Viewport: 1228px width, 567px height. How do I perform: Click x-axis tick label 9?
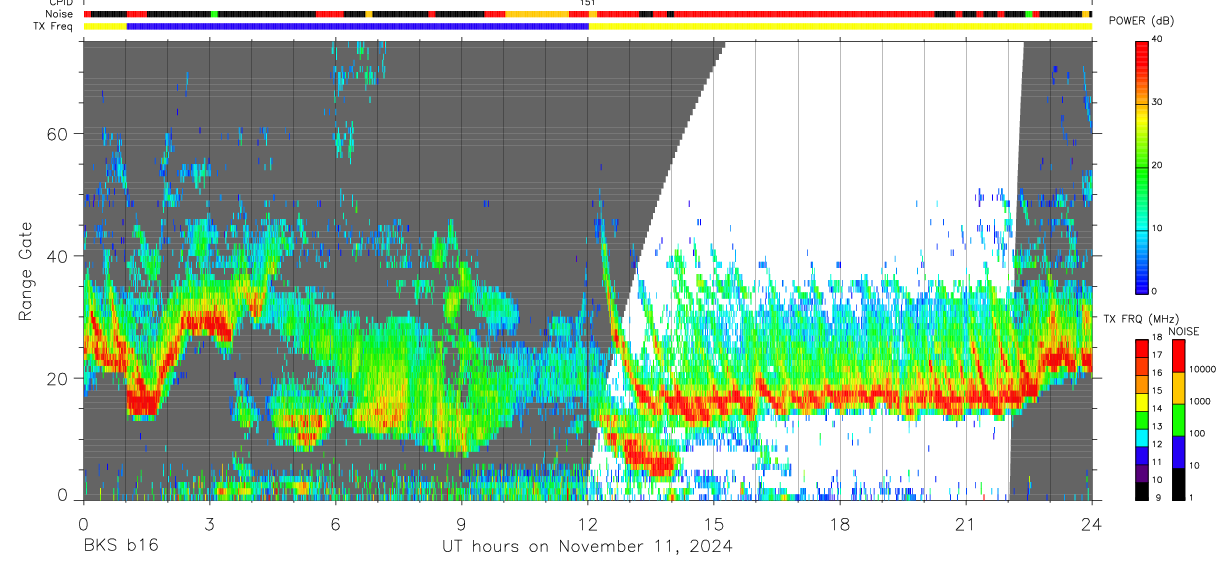click(461, 523)
